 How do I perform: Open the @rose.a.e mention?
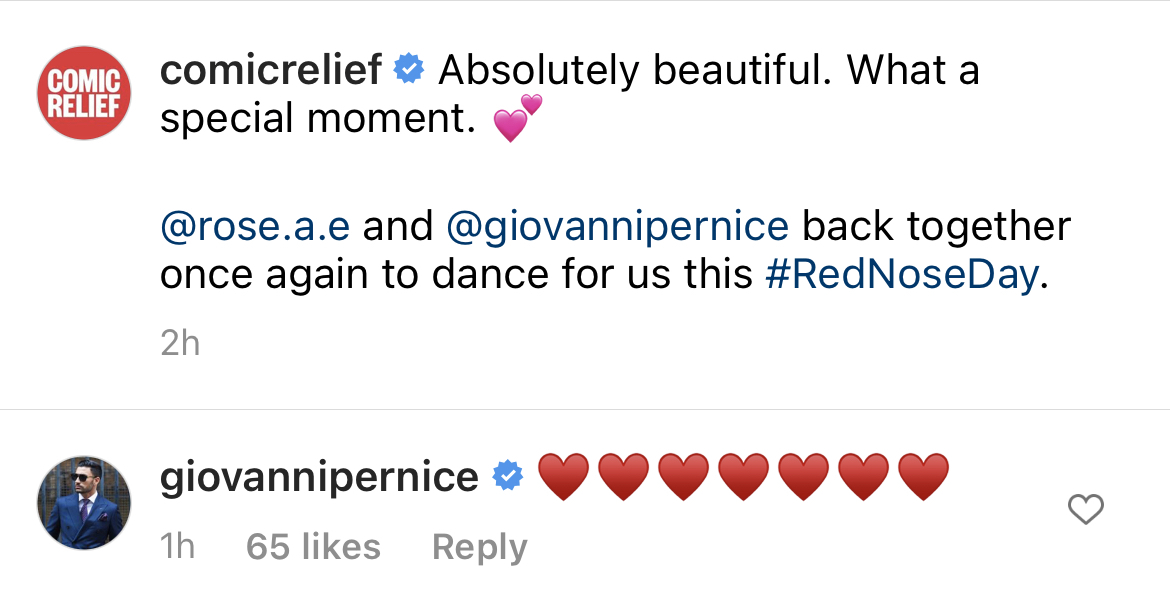pos(255,226)
